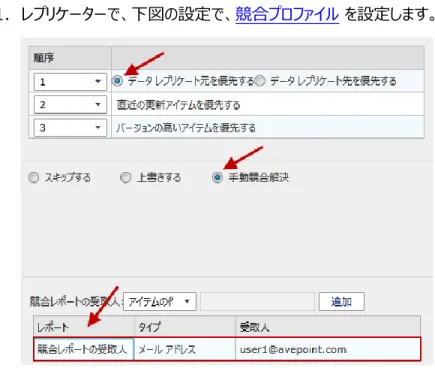Open the order dropdown showing 1
Image resolution: width=435 pixels, height=368 pixels.
tap(70, 82)
